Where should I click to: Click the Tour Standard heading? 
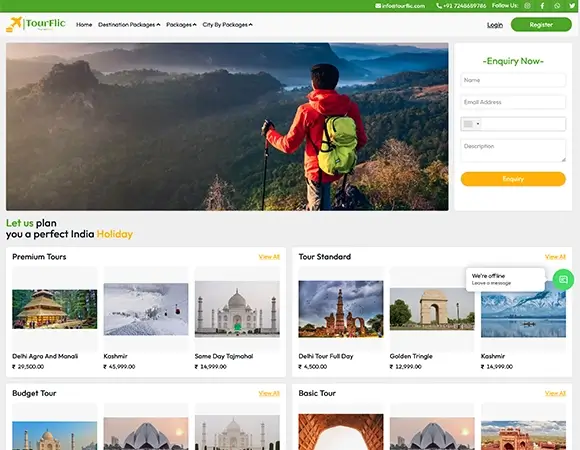tap(324, 257)
